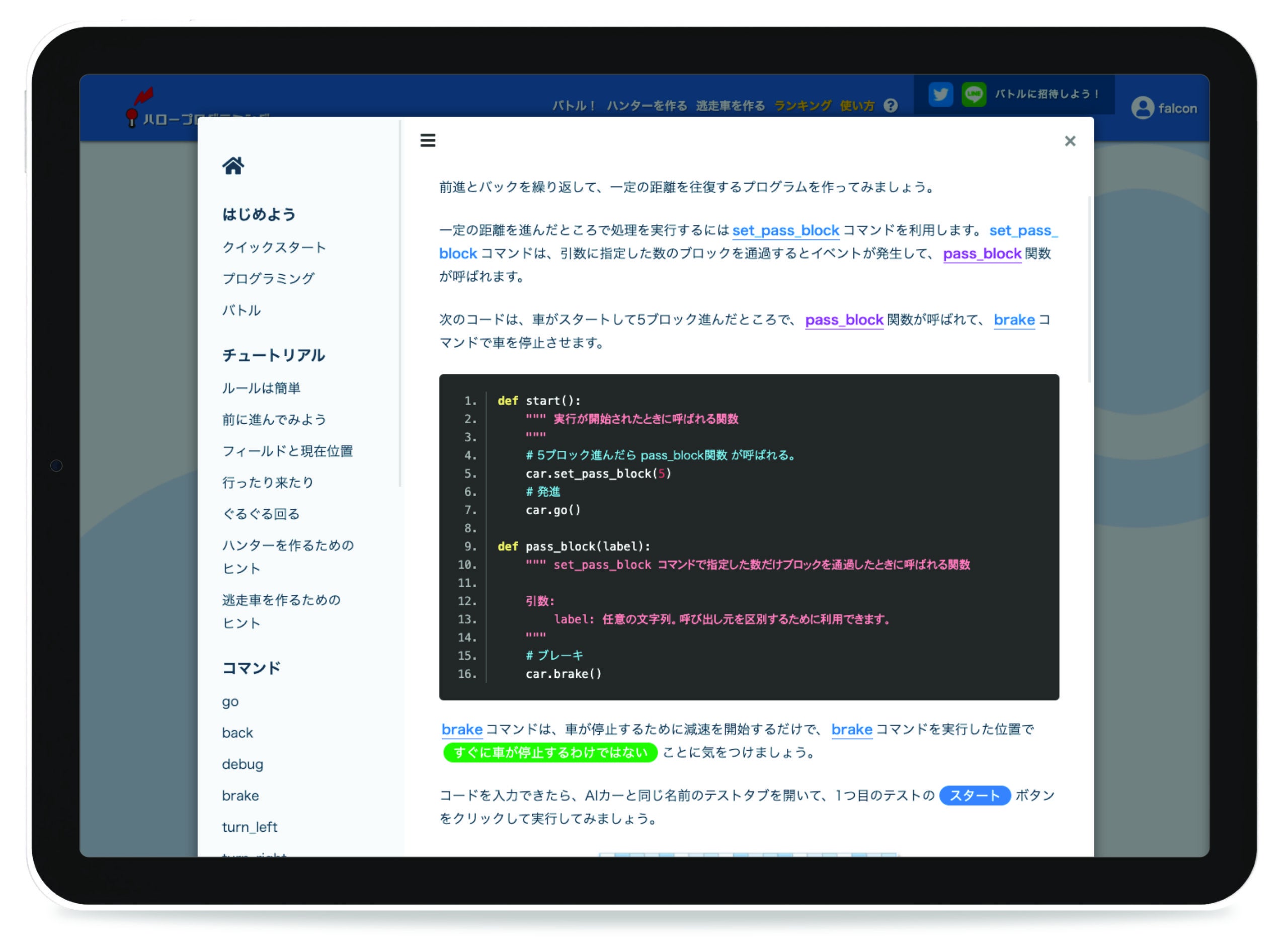This screenshot has height=944, width=1288.
Task: Click the Twitter share icon
Action: pyautogui.click(x=940, y=94)
